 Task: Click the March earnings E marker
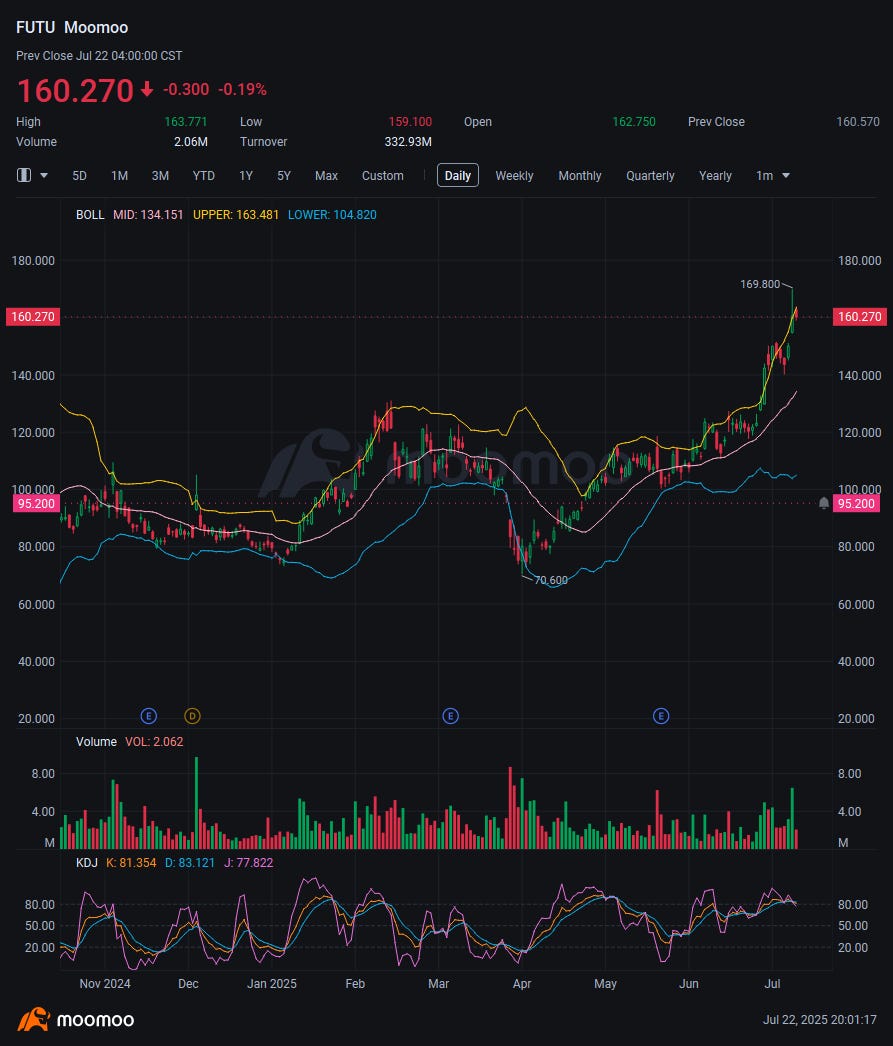click(x=450, y=716)
